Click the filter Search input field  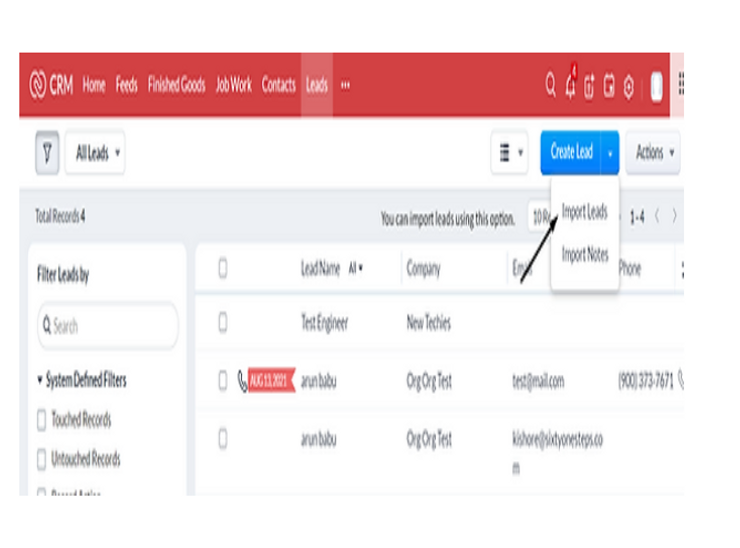(x=108, y=326)
